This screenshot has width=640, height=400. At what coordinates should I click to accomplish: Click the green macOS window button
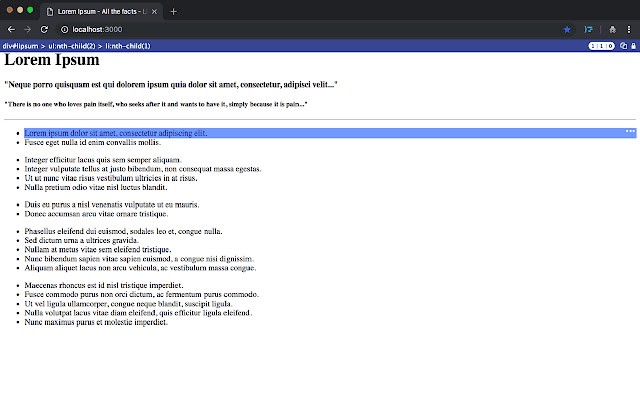pos(30,10)
